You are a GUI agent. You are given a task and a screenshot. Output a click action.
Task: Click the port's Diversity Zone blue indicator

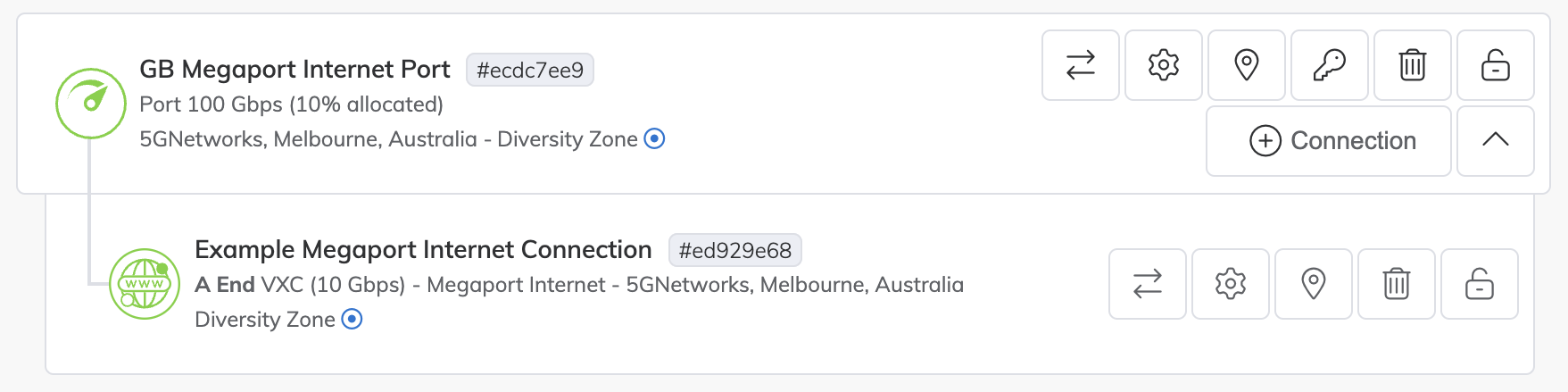click(654, 139)
